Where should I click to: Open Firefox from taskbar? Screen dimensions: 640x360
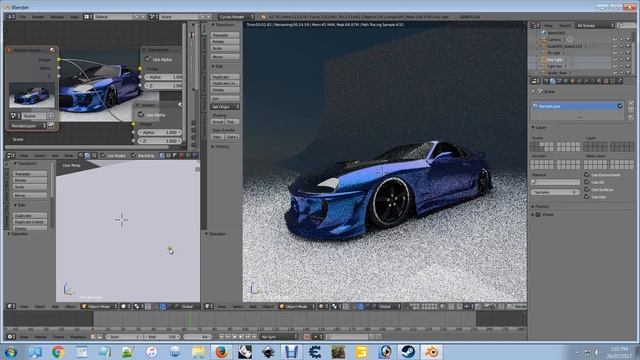(221, 352)
